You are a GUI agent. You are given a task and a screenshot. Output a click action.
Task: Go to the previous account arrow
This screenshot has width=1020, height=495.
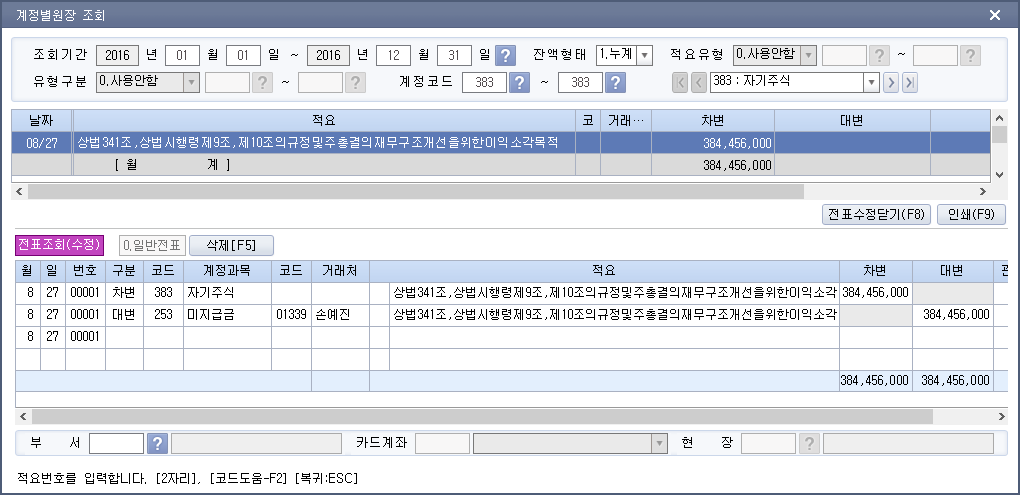(699, 83)
